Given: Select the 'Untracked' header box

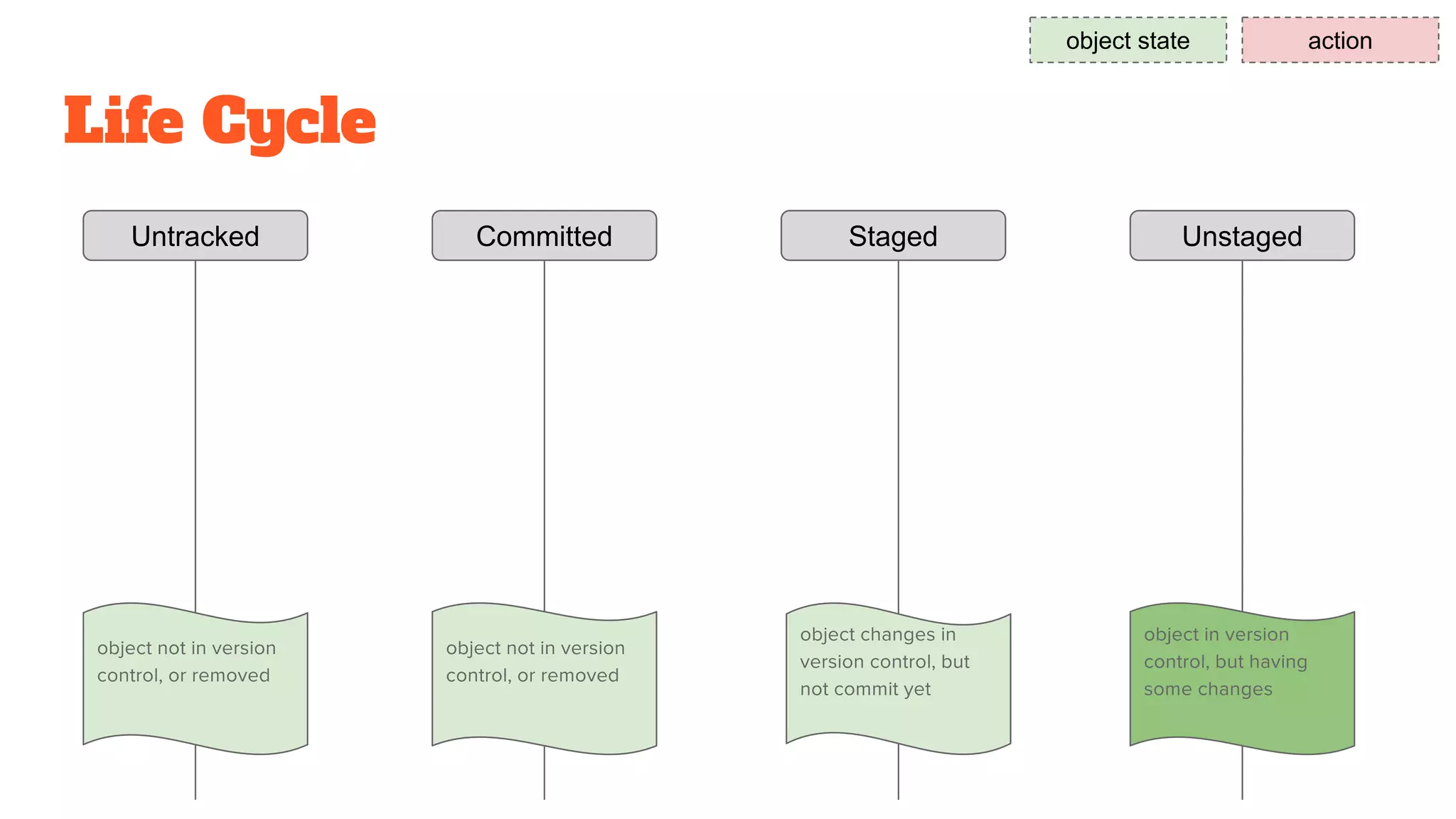Looking at the screenshot, I should [196, 236].
